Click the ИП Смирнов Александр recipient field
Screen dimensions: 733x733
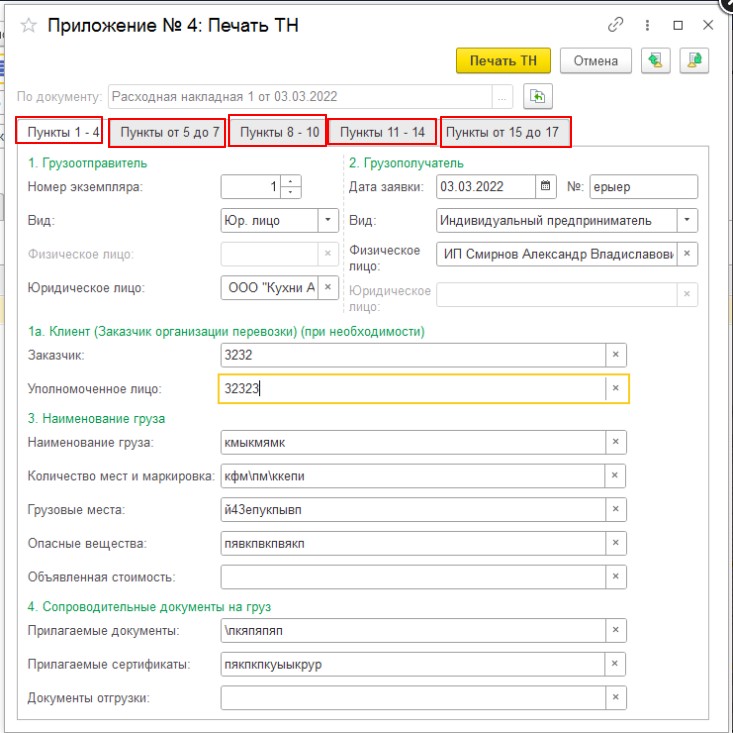tap(557, 254)
